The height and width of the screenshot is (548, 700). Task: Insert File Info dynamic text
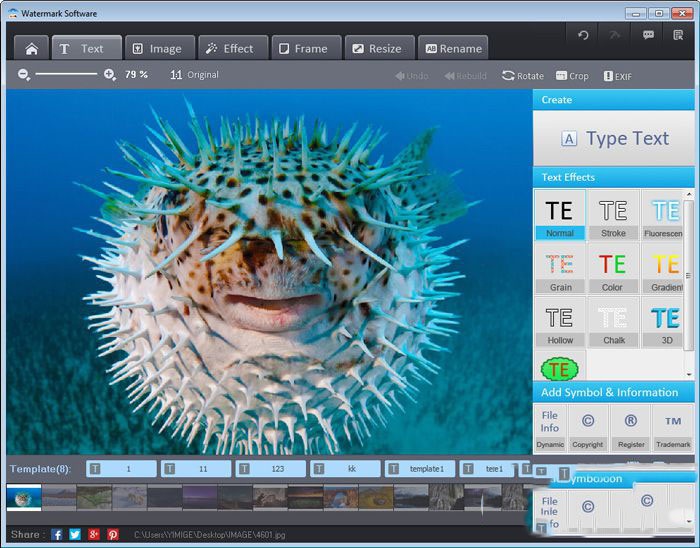click(x=550, y=428)
